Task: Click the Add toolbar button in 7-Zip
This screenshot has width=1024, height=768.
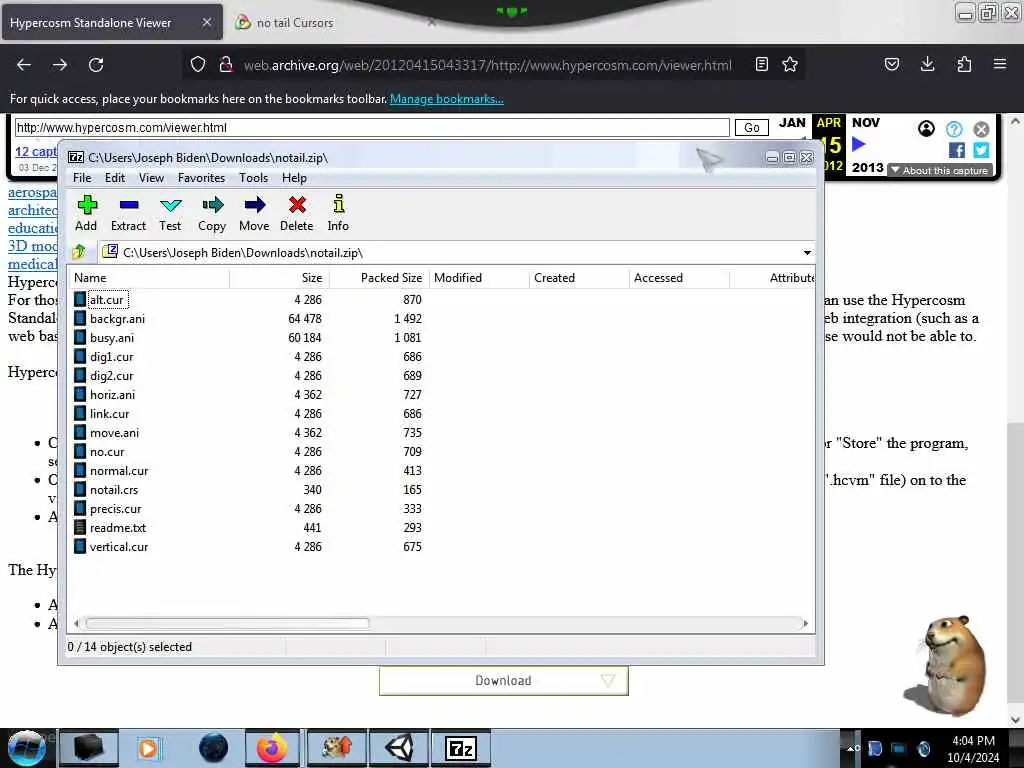Action: click(x=86, y=213)
